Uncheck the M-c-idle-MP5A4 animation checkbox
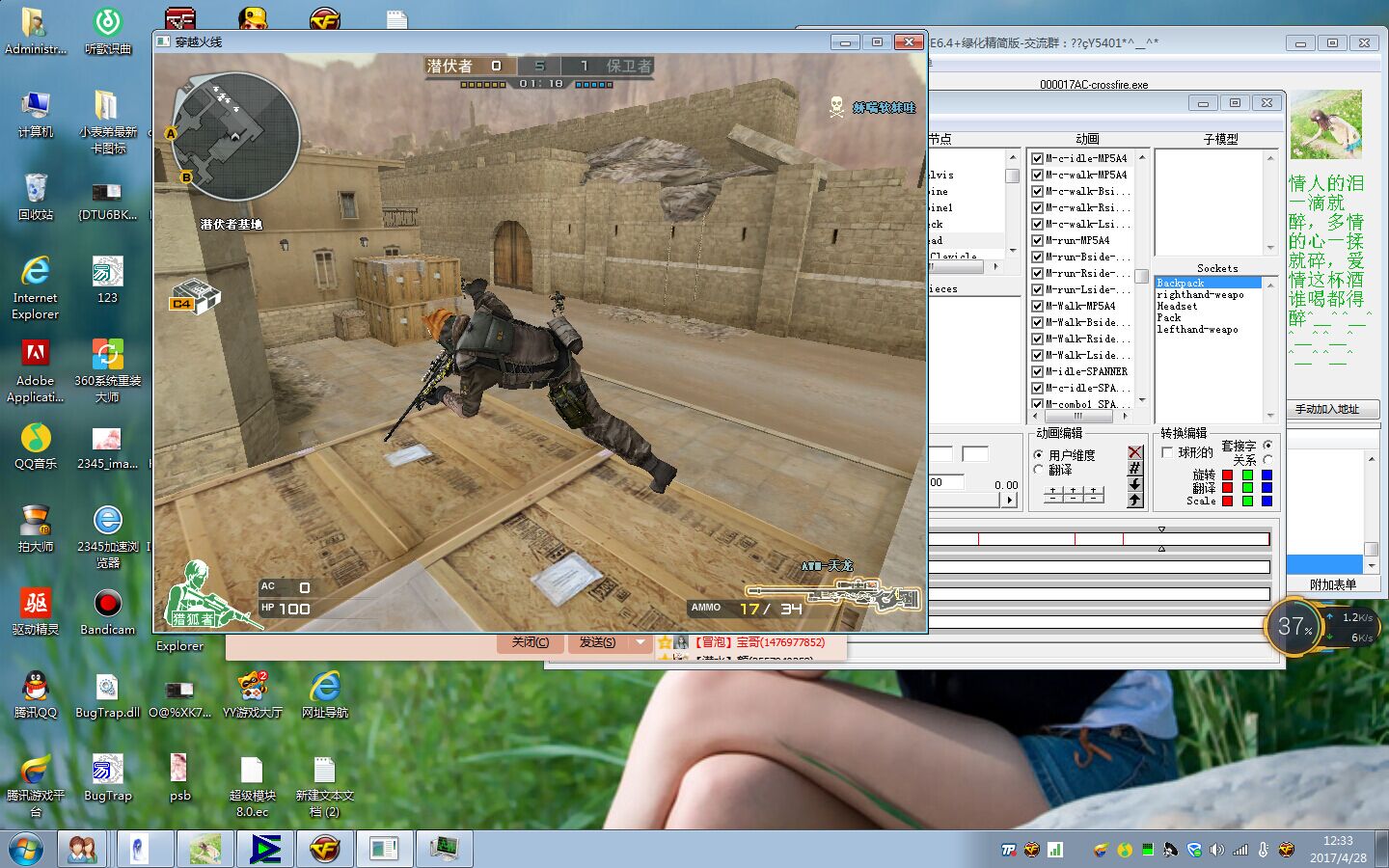 coord(1037,158)
